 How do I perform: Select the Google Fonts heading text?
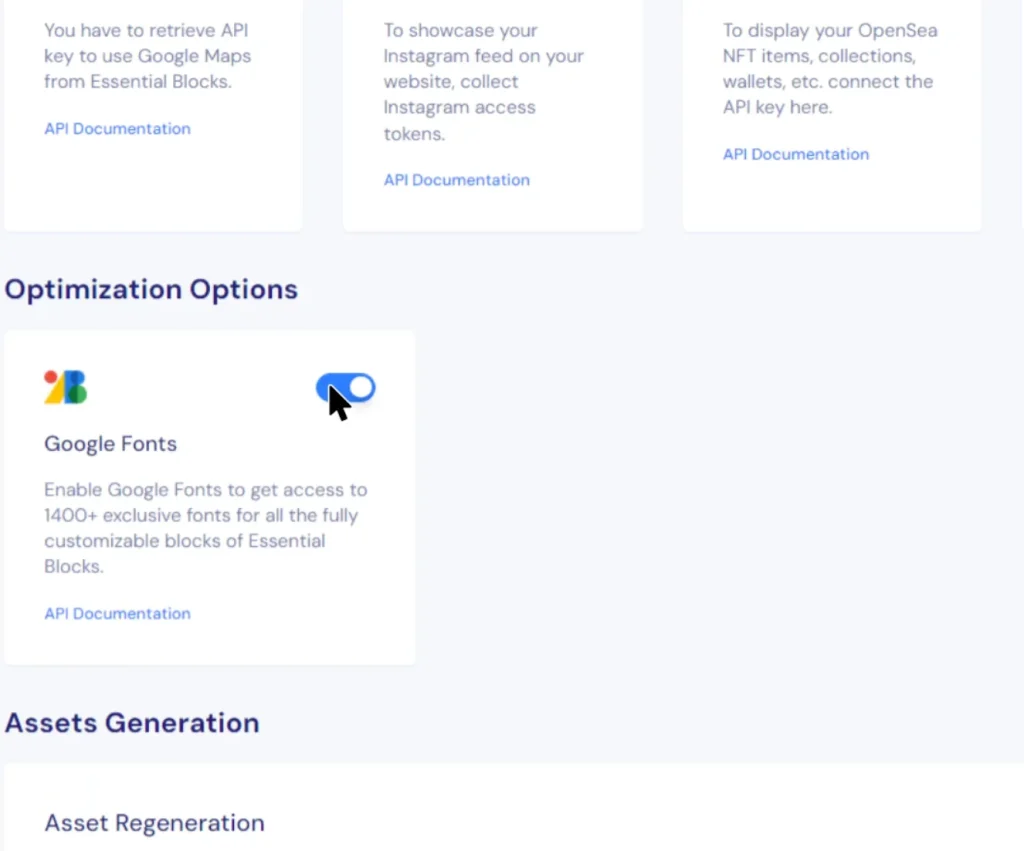pyautogui.click(x=110, y=443)
